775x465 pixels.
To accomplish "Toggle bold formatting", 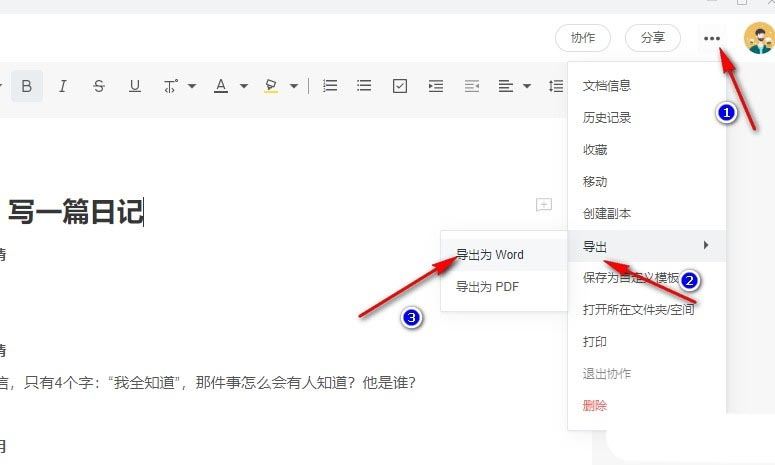I will coord(27,86).
